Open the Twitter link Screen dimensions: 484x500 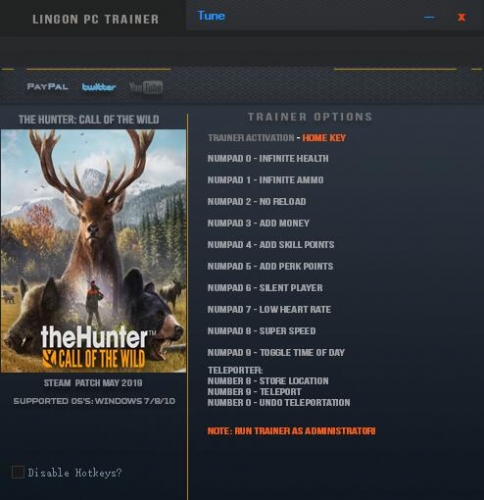tap(99, 87)
